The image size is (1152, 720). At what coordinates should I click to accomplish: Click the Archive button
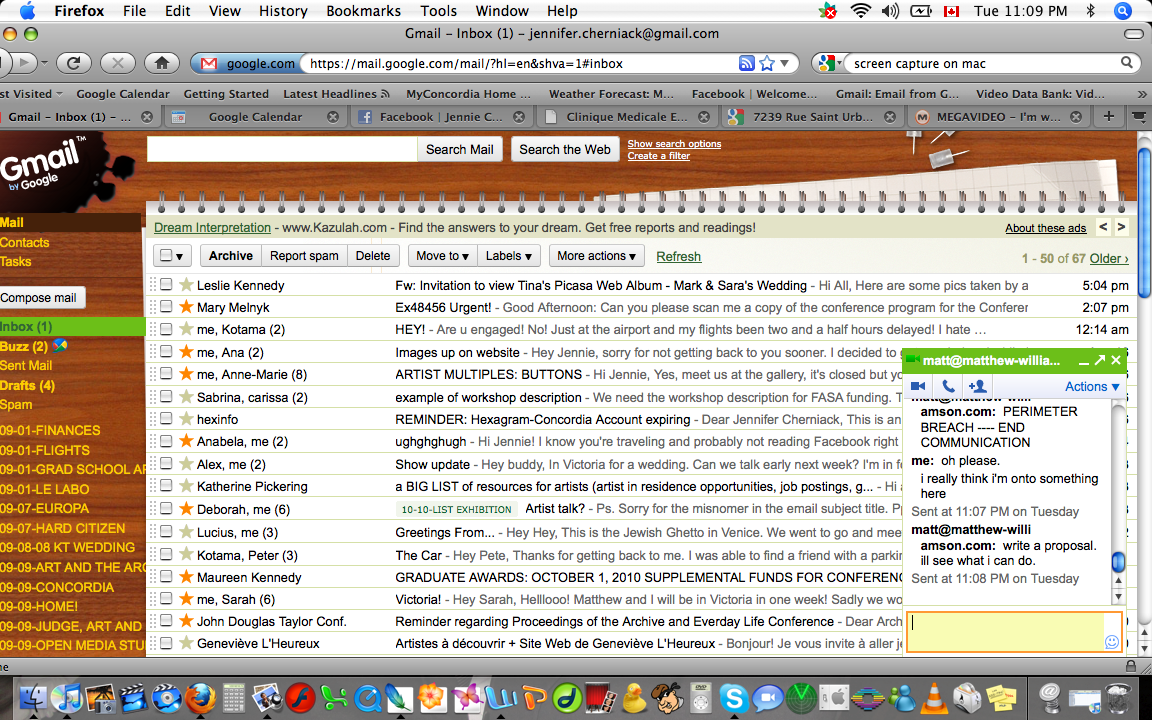pyautogui.click(x=231, y=256)
